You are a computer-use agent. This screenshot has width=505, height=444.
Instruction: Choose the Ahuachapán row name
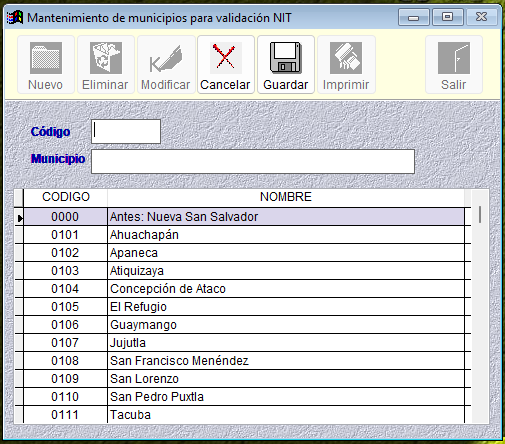click(286, 235)
